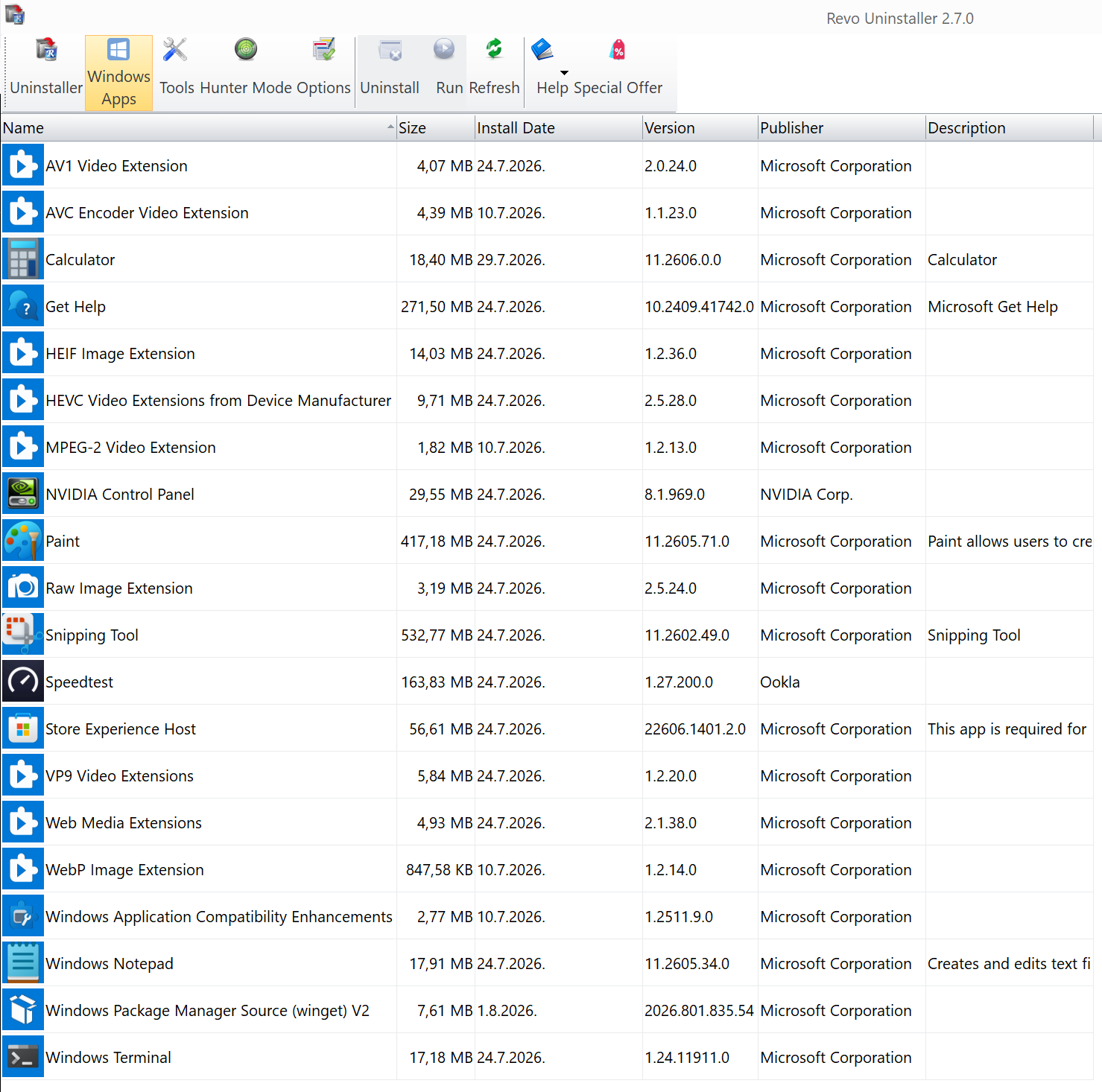Click the publisher 'NVIDIA Corp.'
Image resolution: width=1102 pixels, height=1092 pixels.
pyautogui.click(x=807, y=495)
